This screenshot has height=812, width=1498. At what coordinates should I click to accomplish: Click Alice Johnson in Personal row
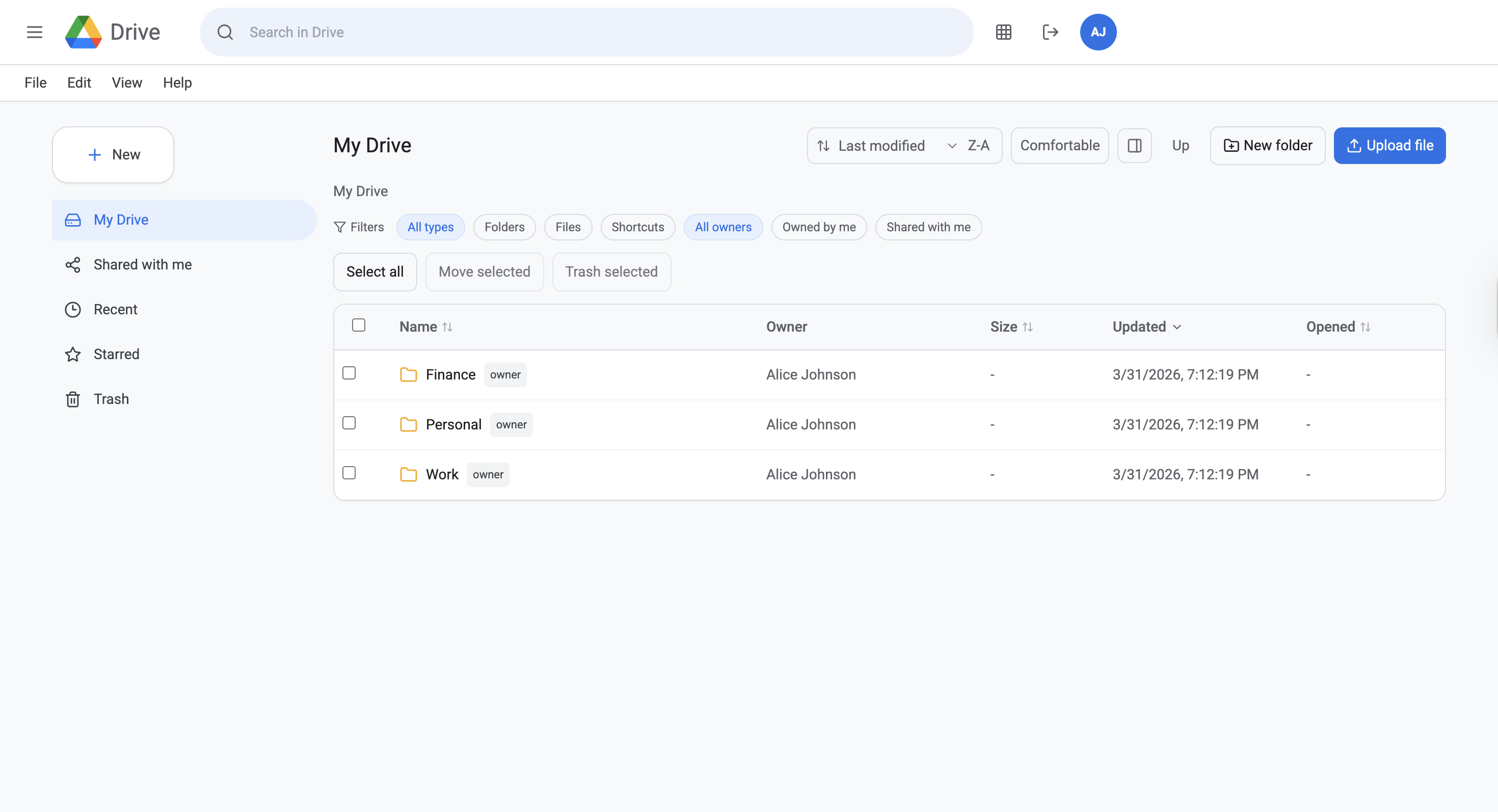811,425
